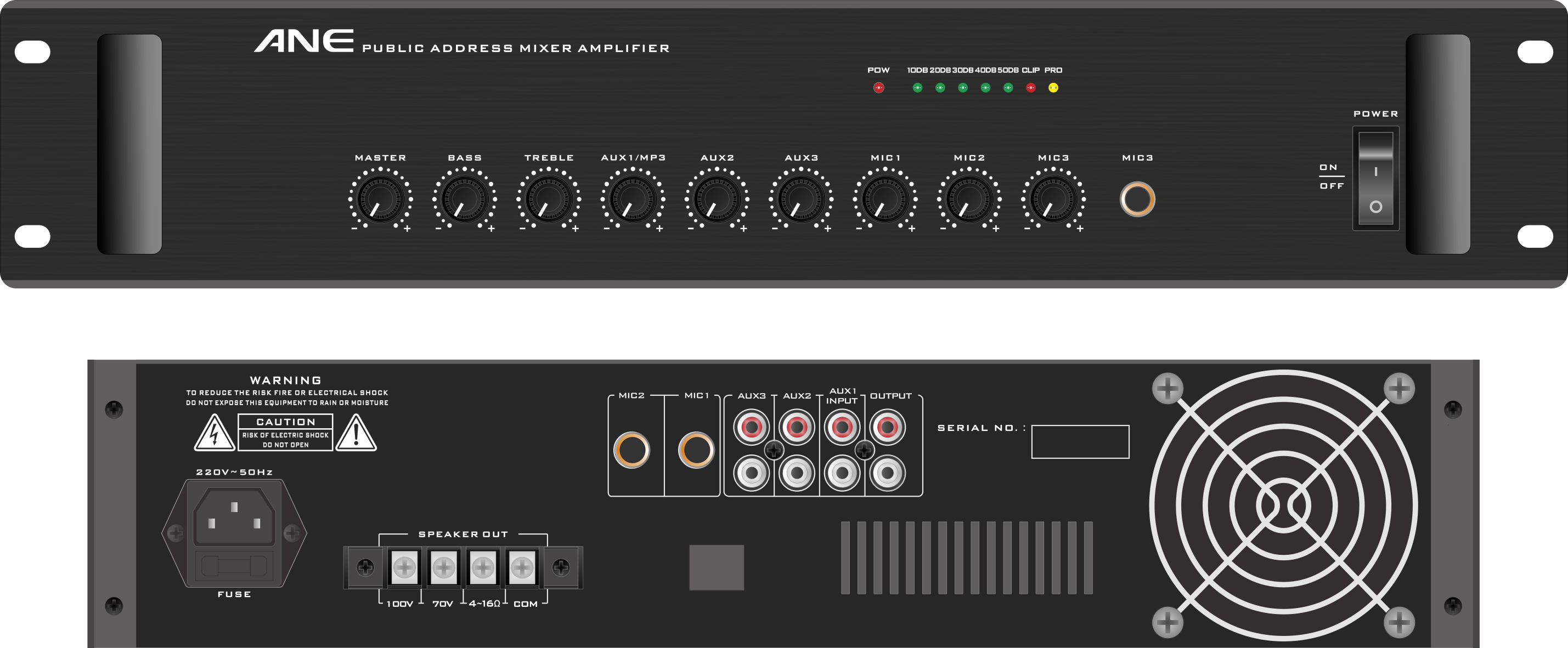Click the yellow PRO indicator light
Viewport: 1568px width, 648px height.
pos(1053,88)
